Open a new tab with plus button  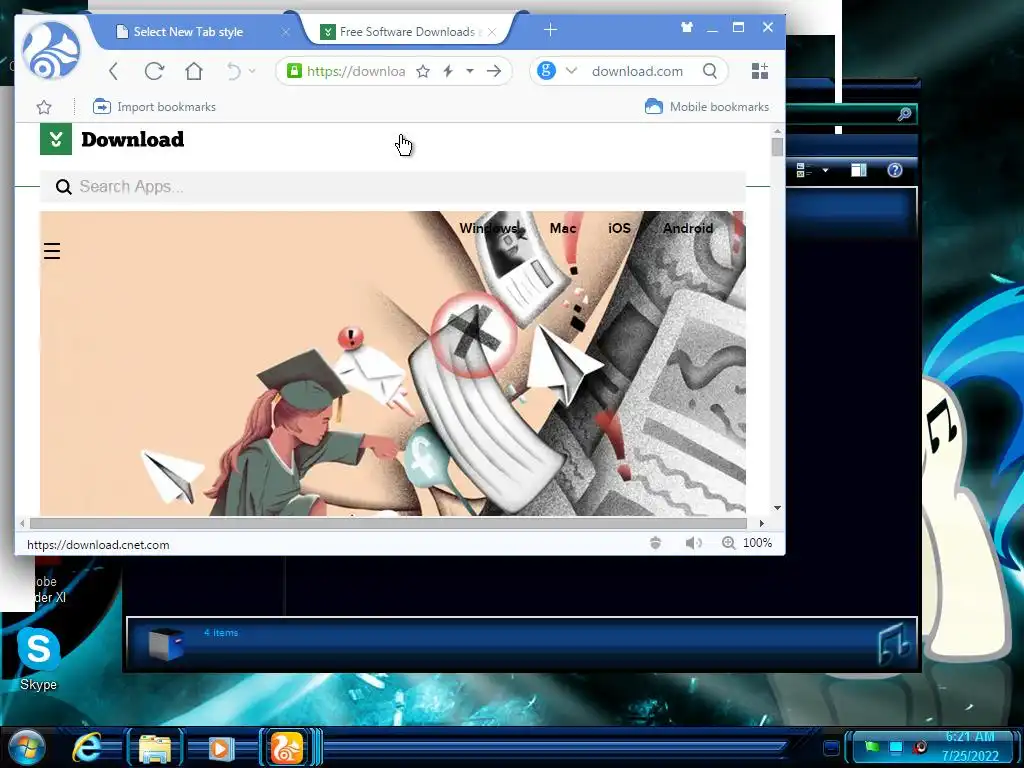[551, 30]
